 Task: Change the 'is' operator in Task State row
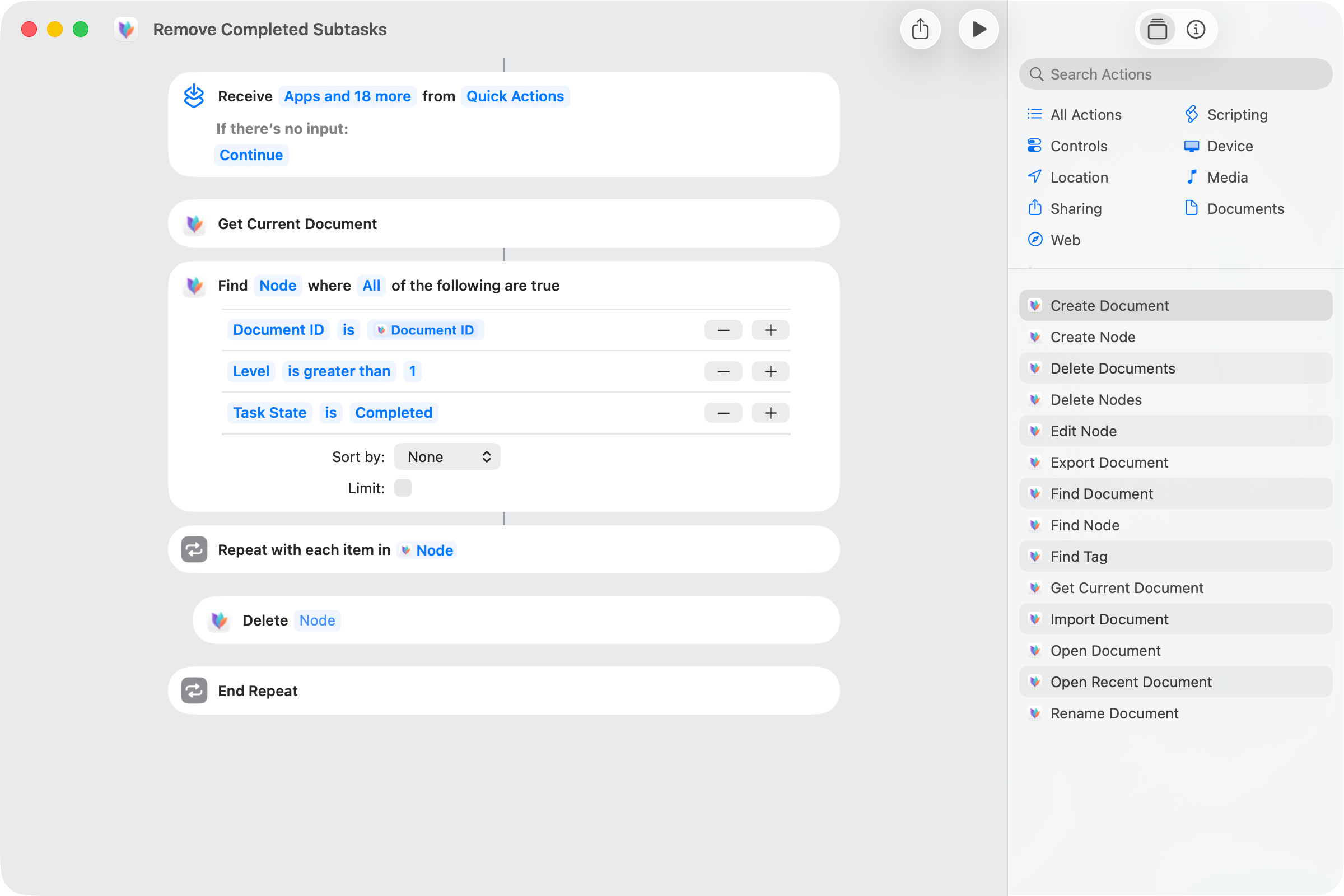point(330,412)
